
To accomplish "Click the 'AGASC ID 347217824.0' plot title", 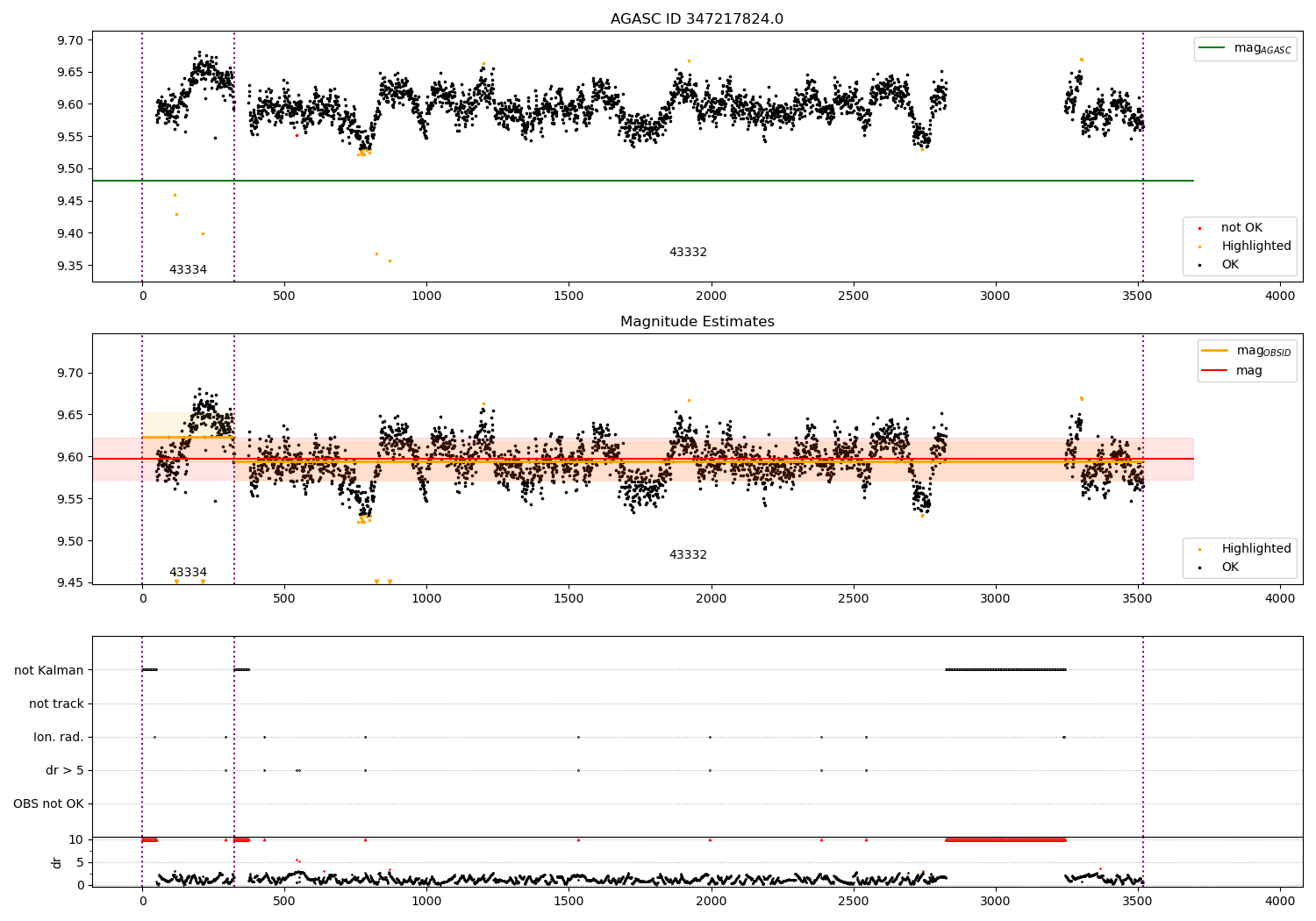I will pyautogui.click(x=697, y=19).
